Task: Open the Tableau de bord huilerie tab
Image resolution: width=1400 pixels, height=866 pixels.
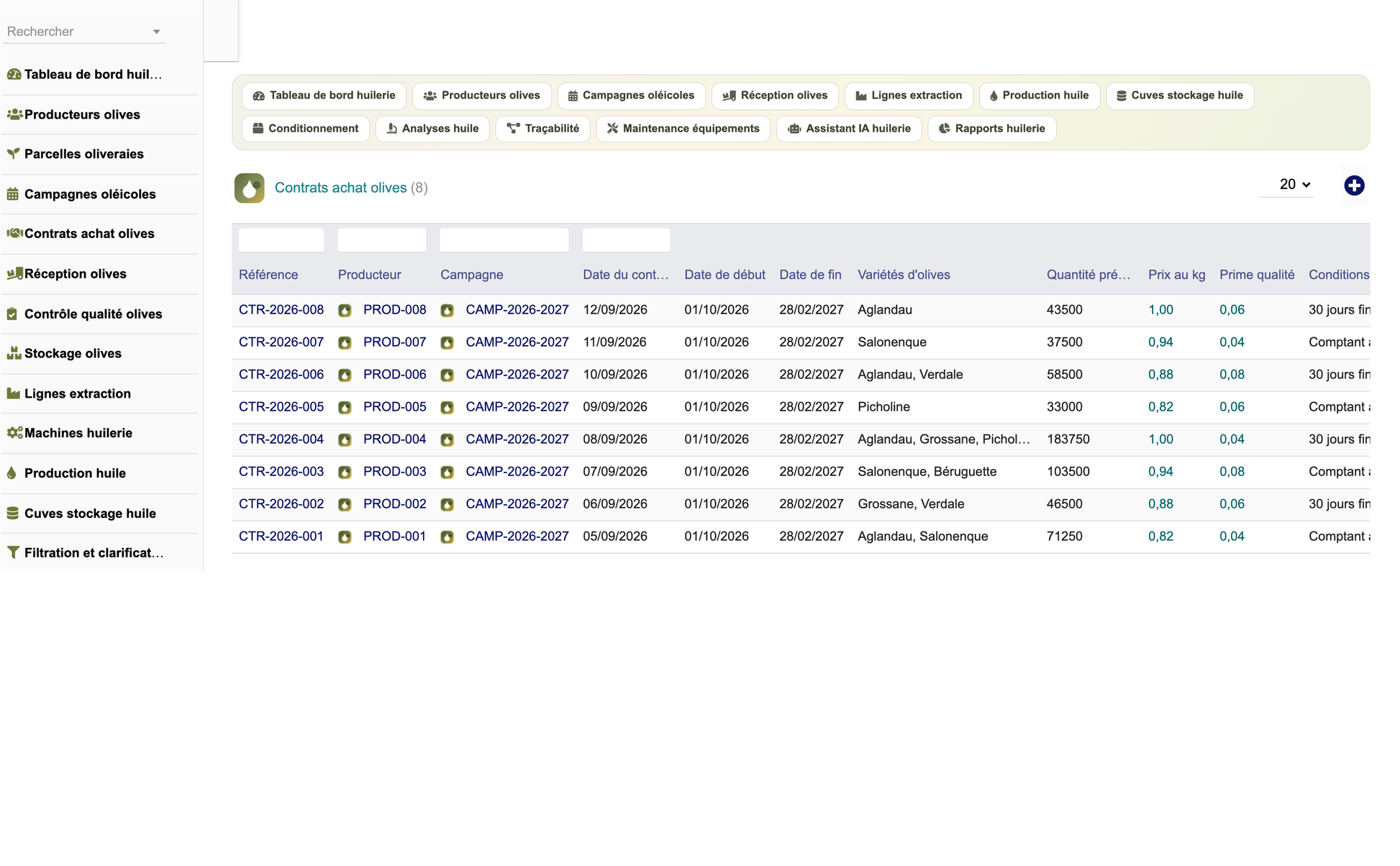Action: click(x=324, y=96)
